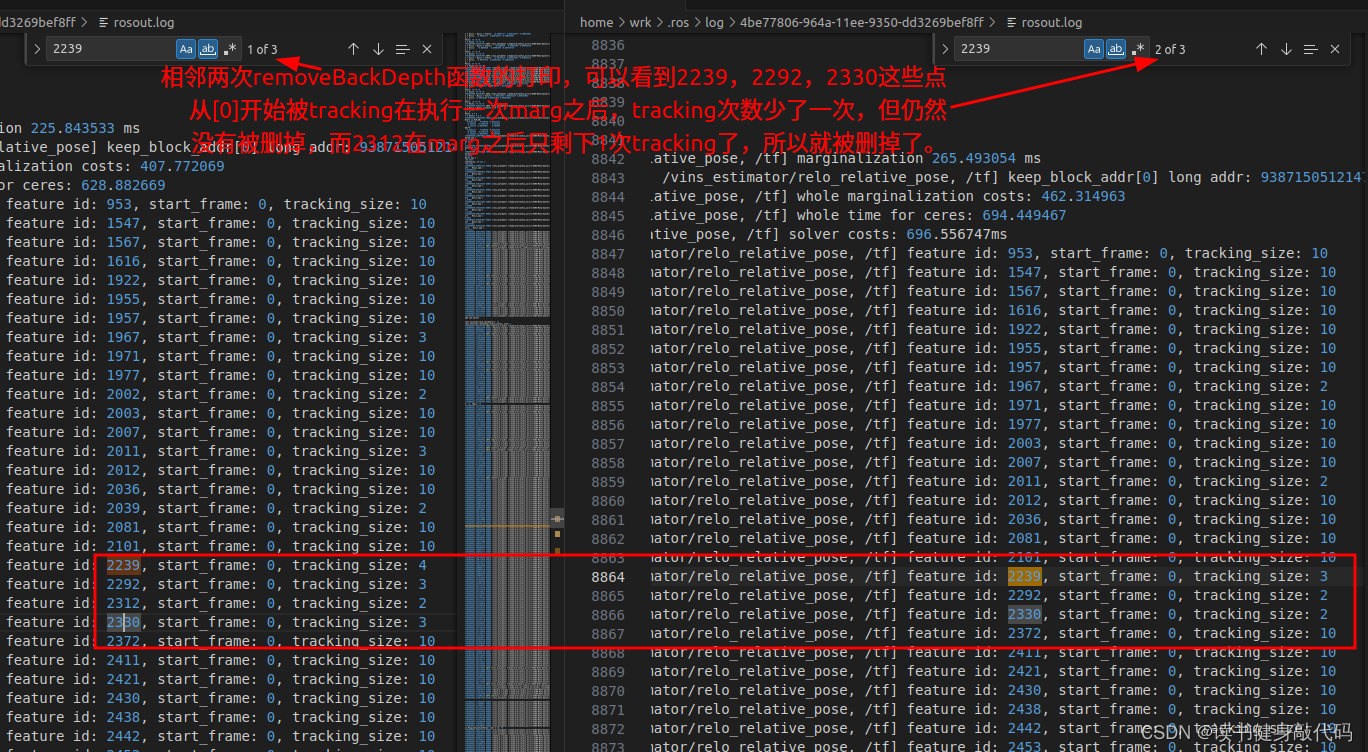Viewport: 1368px width, 752px height.
Task: Go to next match in left find widget
Action: [378, 49]
